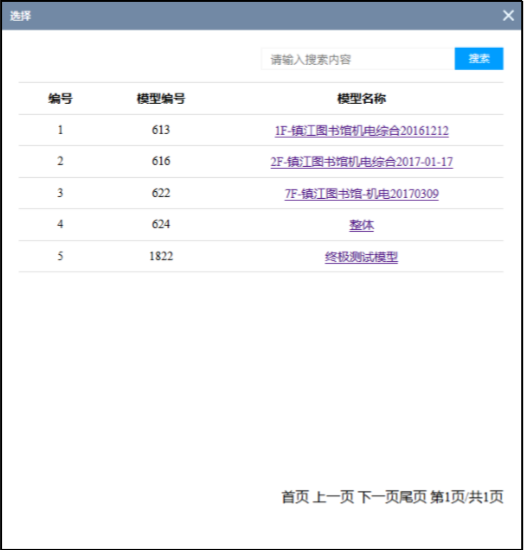The height and width of the screenshot is (550, 525).
Task: Click model number 624 cell
Action: pyautogui.click(x=161, y=224)
